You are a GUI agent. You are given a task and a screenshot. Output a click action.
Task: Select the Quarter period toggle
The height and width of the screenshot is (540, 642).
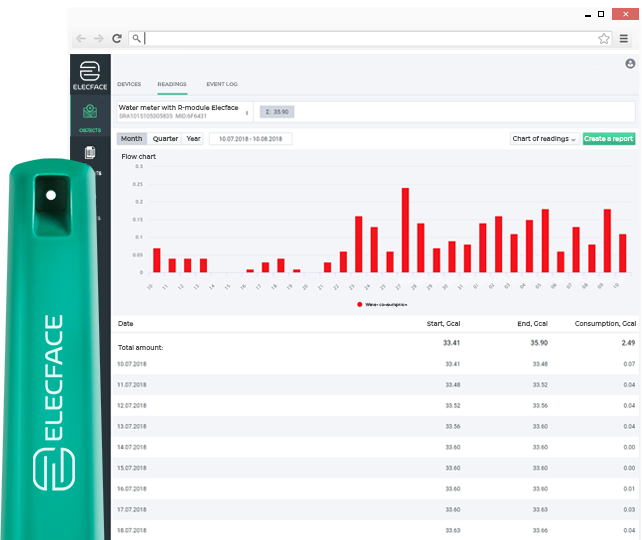(x=165, y=139)
